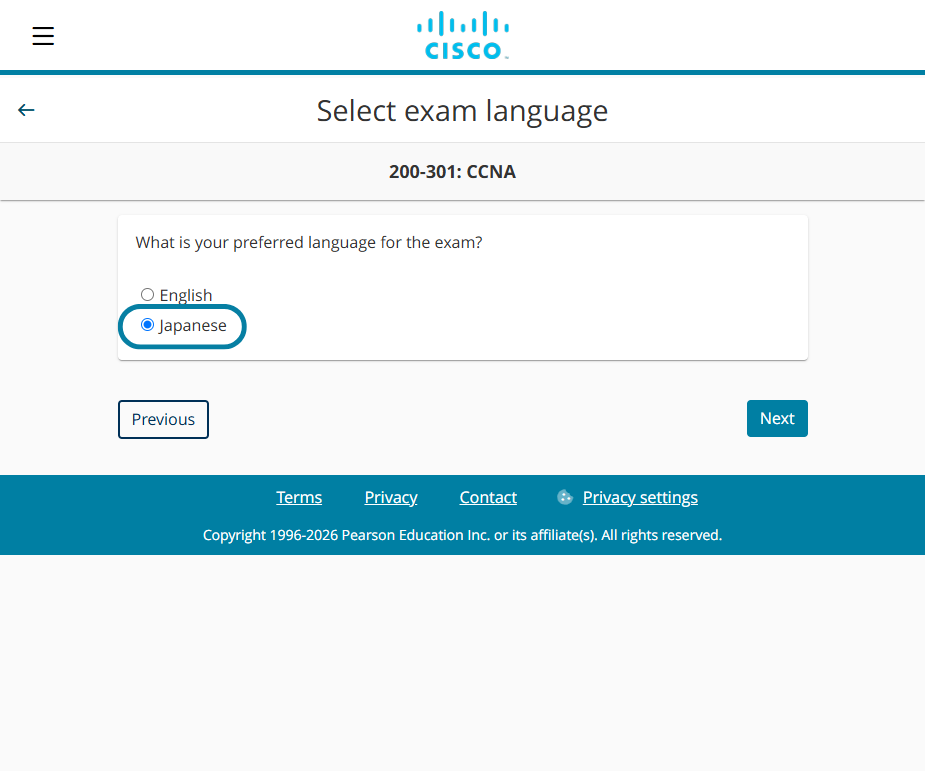Open the hamburger navigation menu
This screenshot has width=925, height=771.
(x=43, y=36)
